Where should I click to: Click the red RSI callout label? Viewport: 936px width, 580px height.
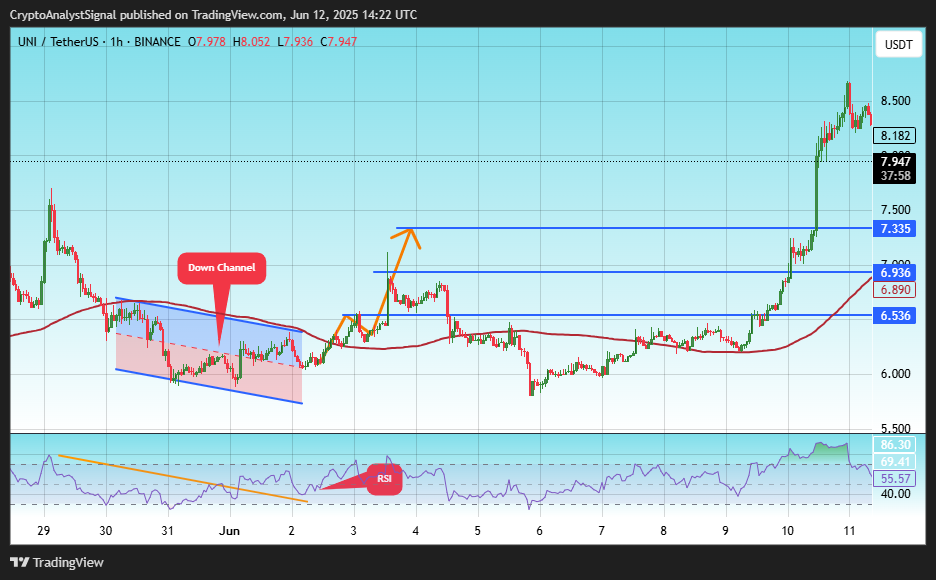[x=384, y=479]
